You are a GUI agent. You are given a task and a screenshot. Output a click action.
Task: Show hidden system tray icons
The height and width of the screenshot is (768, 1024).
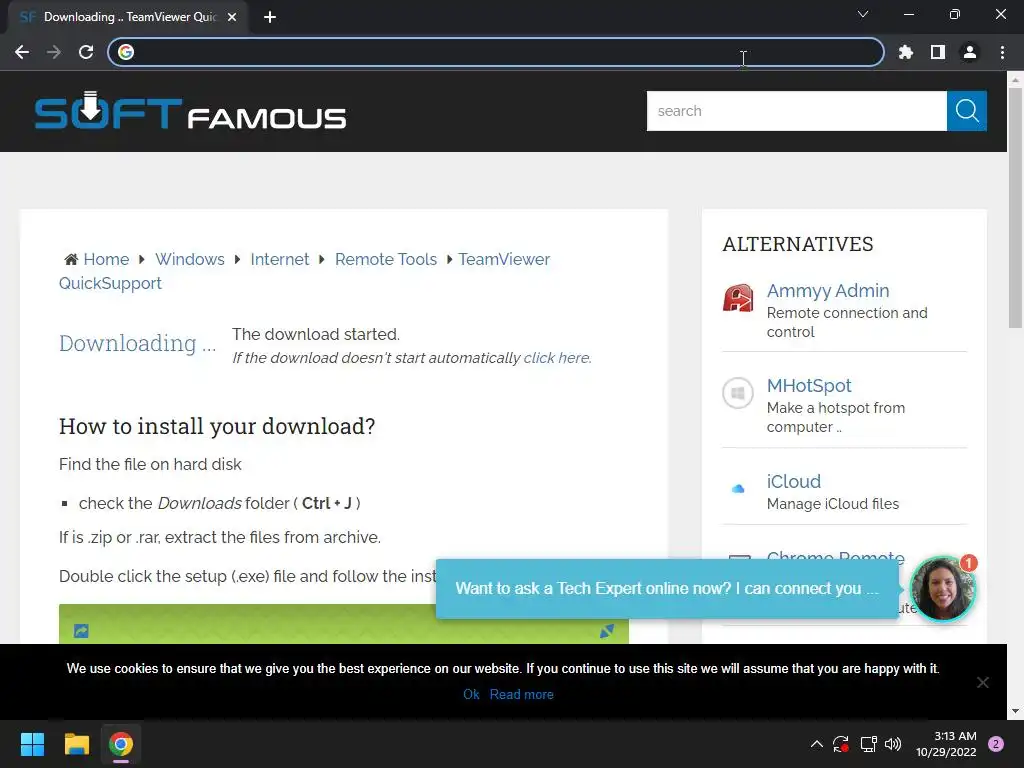click(816, 744)
